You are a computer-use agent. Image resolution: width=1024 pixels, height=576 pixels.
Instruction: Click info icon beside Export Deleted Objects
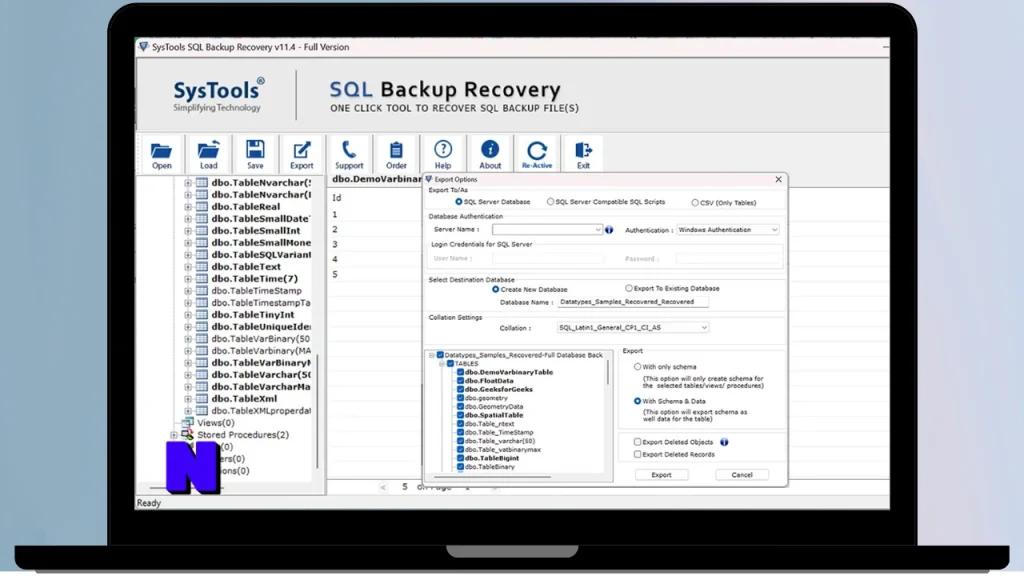coord(724,442)
